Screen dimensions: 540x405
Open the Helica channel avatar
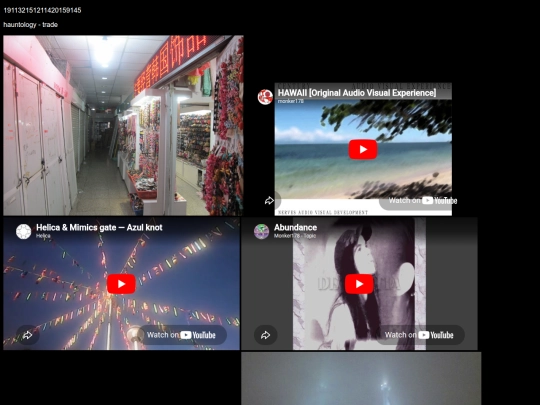click(24, 231)
